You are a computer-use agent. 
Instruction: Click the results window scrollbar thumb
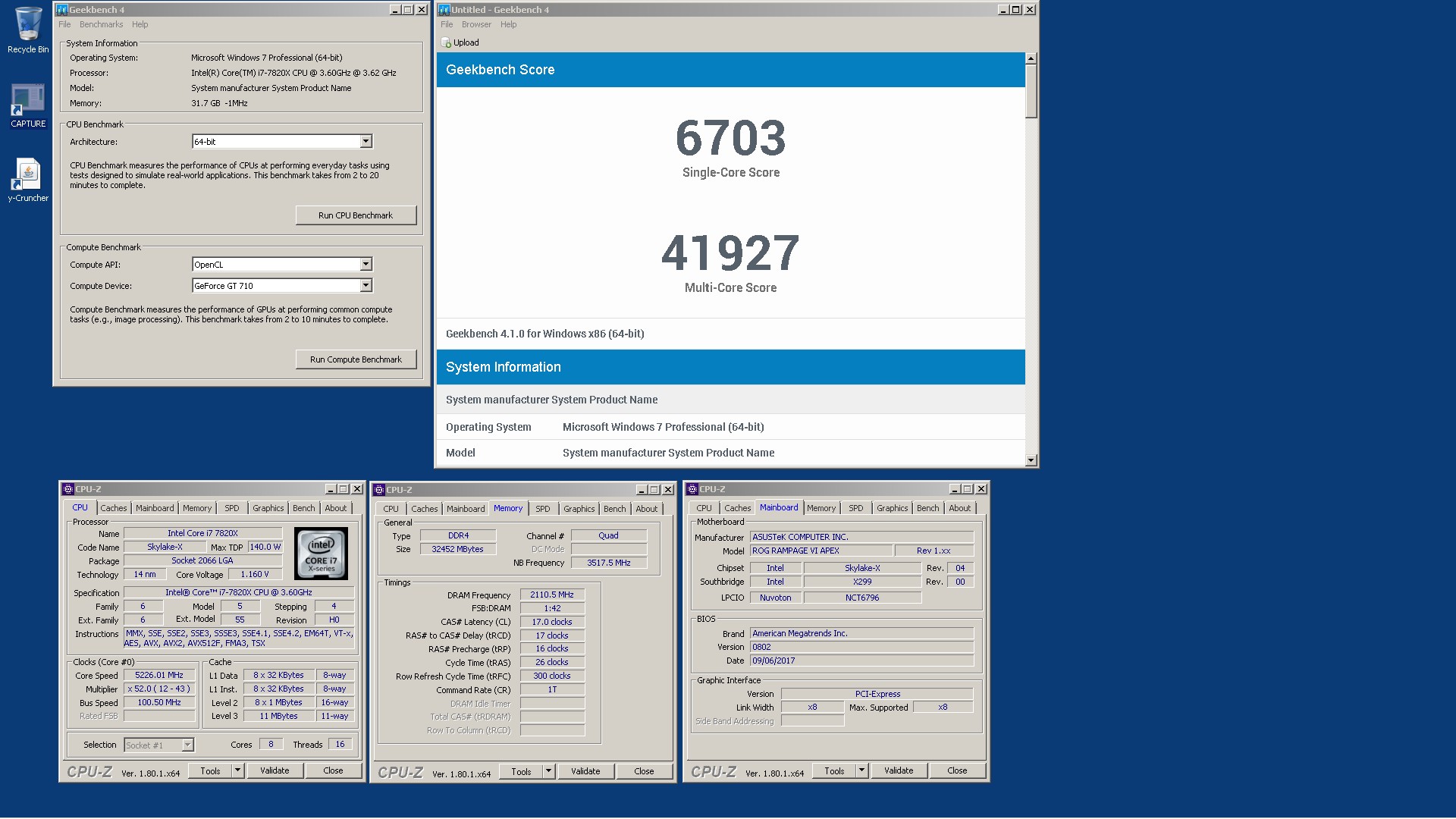click(1031, 91)
